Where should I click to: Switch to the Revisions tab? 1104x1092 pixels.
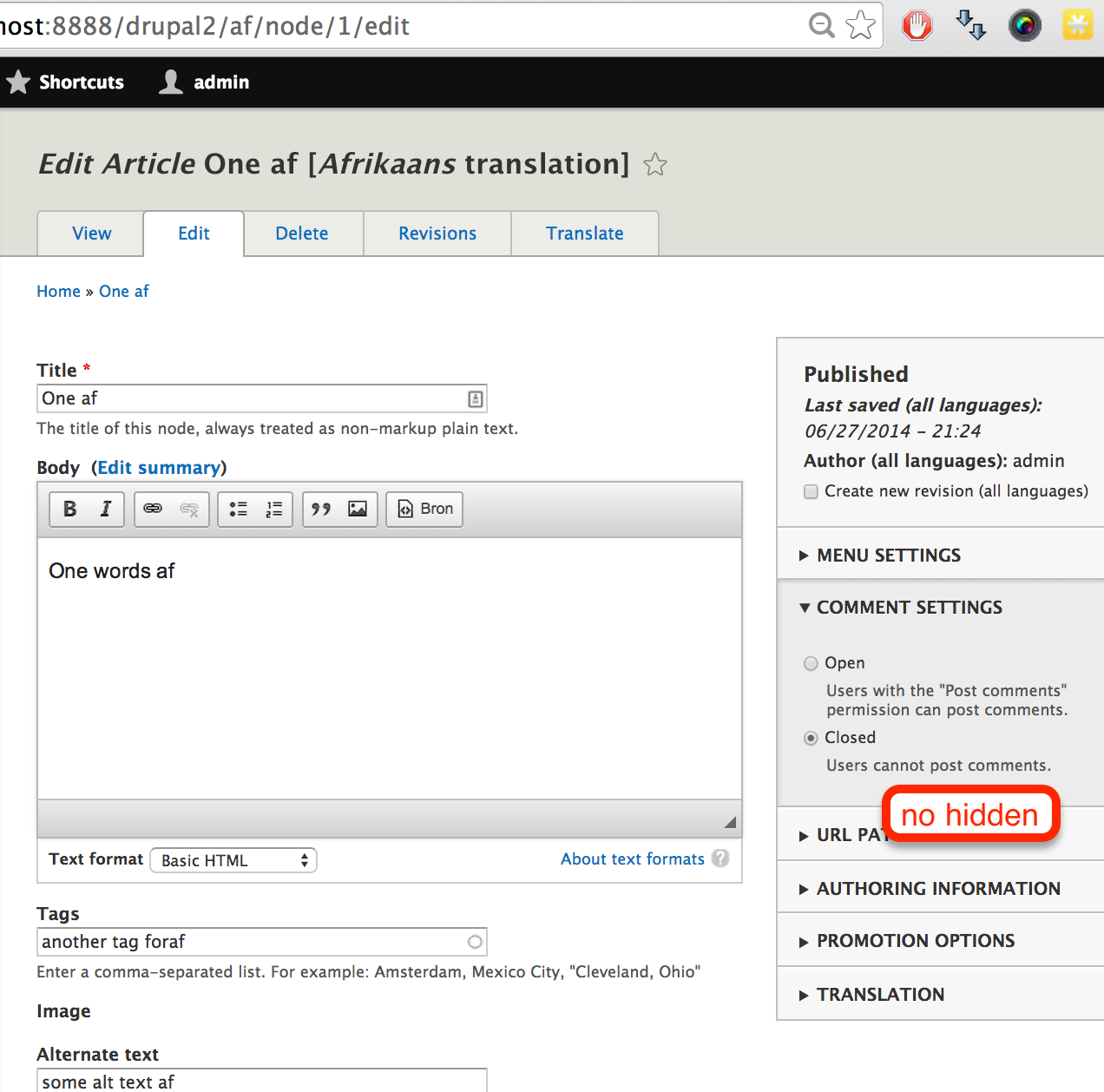tap(437, 233)
